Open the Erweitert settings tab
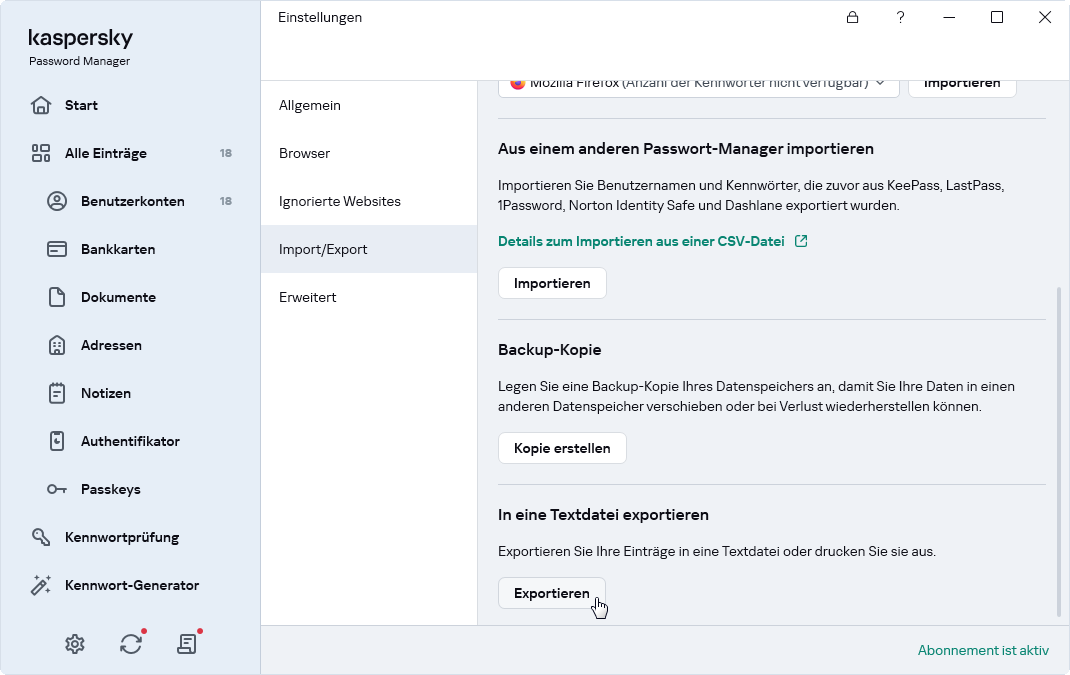 (308, 297)
